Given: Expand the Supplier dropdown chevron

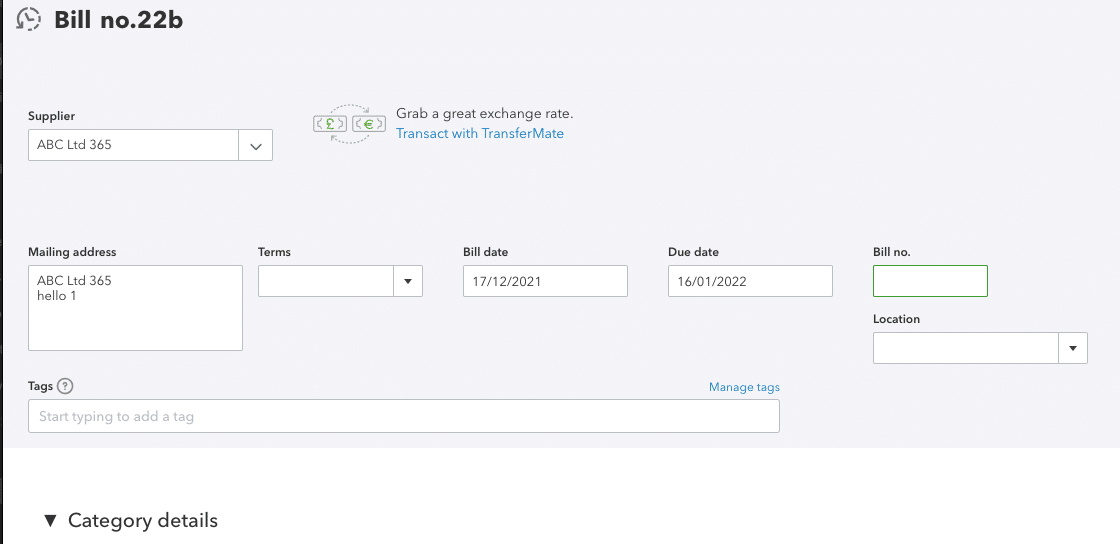Looking at the screenshot, I should 256,145.
